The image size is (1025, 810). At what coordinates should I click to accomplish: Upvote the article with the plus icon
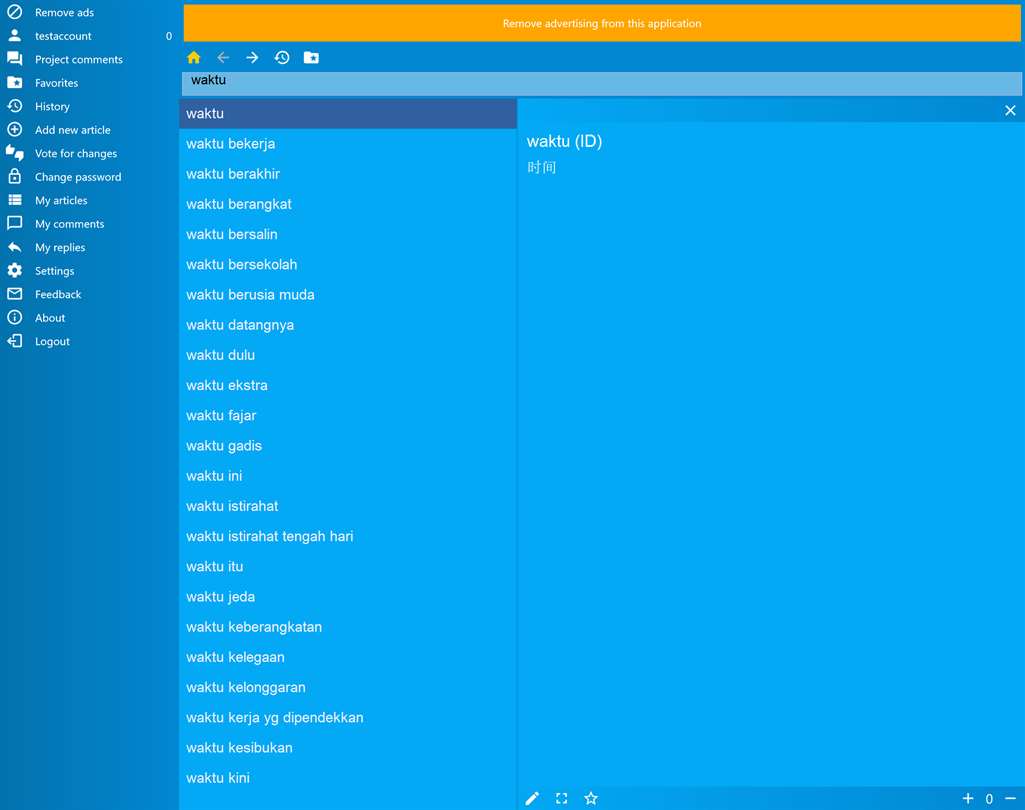click(x=968, y=798)
